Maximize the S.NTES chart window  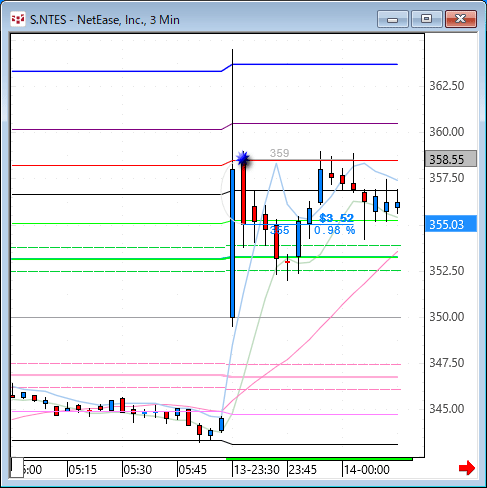click(426, 19)
